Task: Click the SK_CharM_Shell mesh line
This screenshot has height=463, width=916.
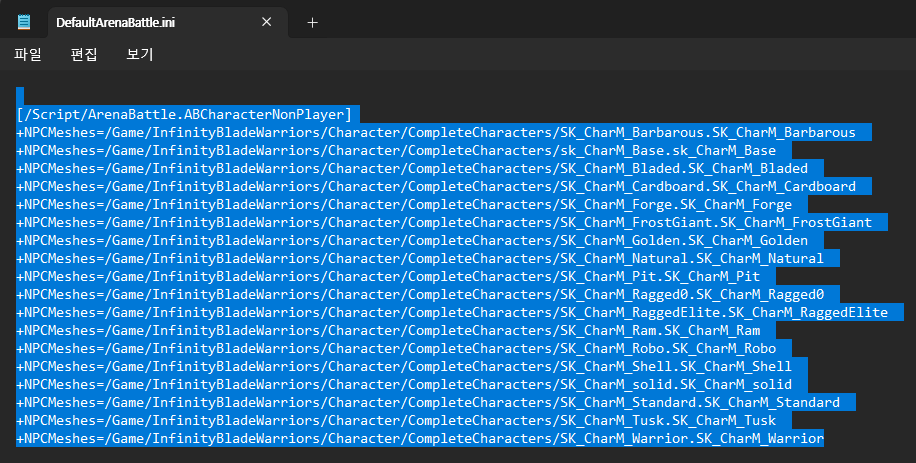Action: tap(404, 367)
